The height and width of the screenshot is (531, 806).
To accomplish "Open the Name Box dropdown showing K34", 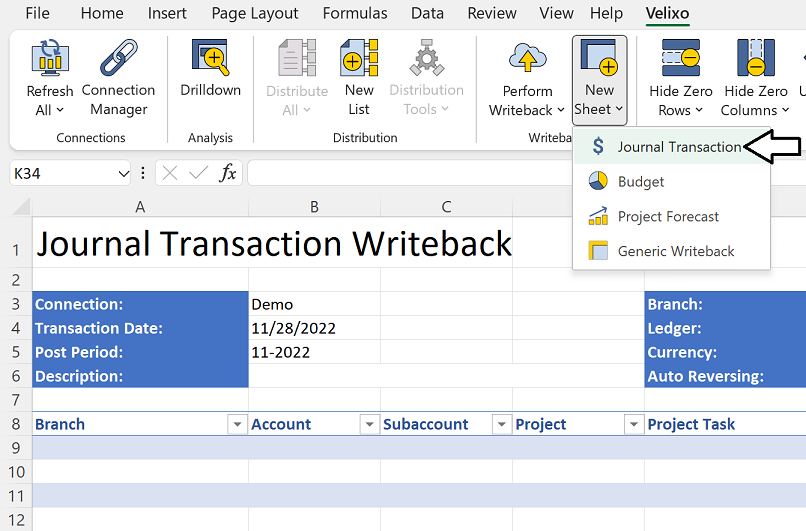I will pos(123,174).
